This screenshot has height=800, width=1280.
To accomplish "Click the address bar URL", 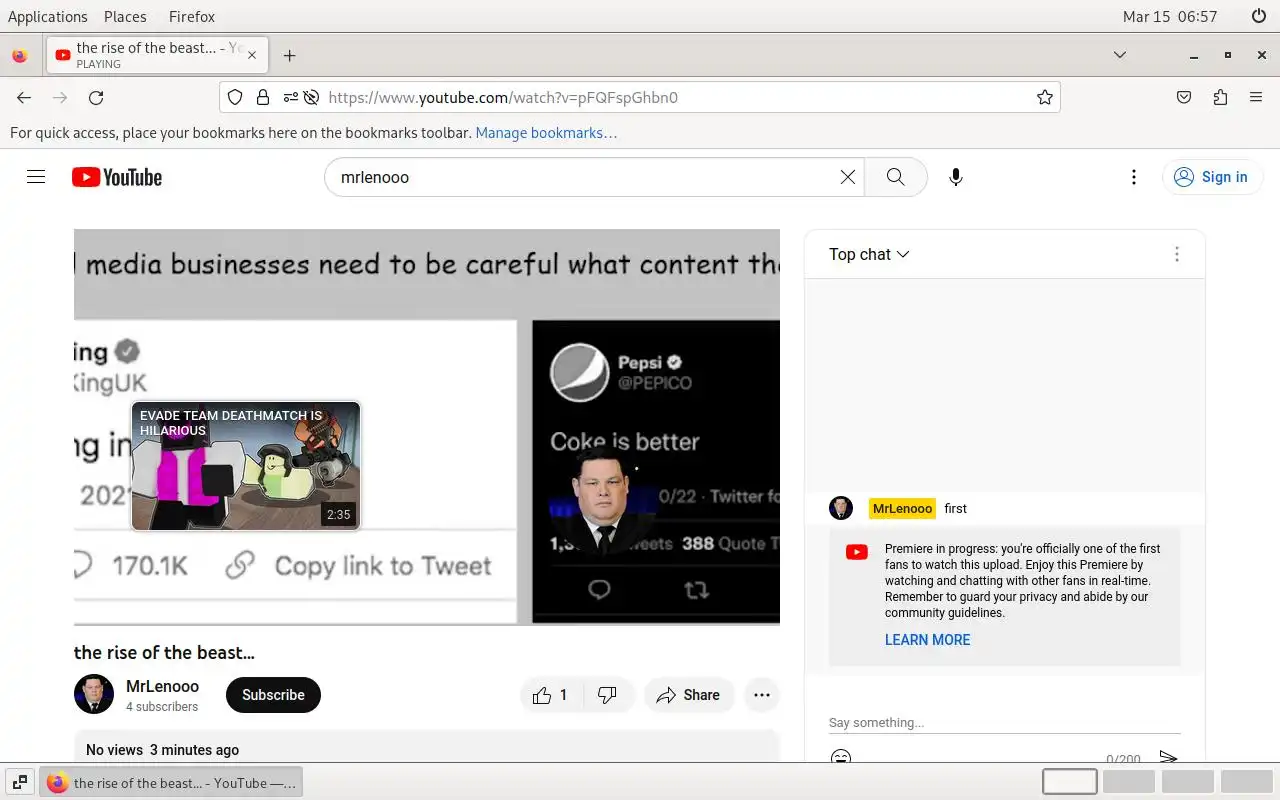I will [x=503, y=97].
